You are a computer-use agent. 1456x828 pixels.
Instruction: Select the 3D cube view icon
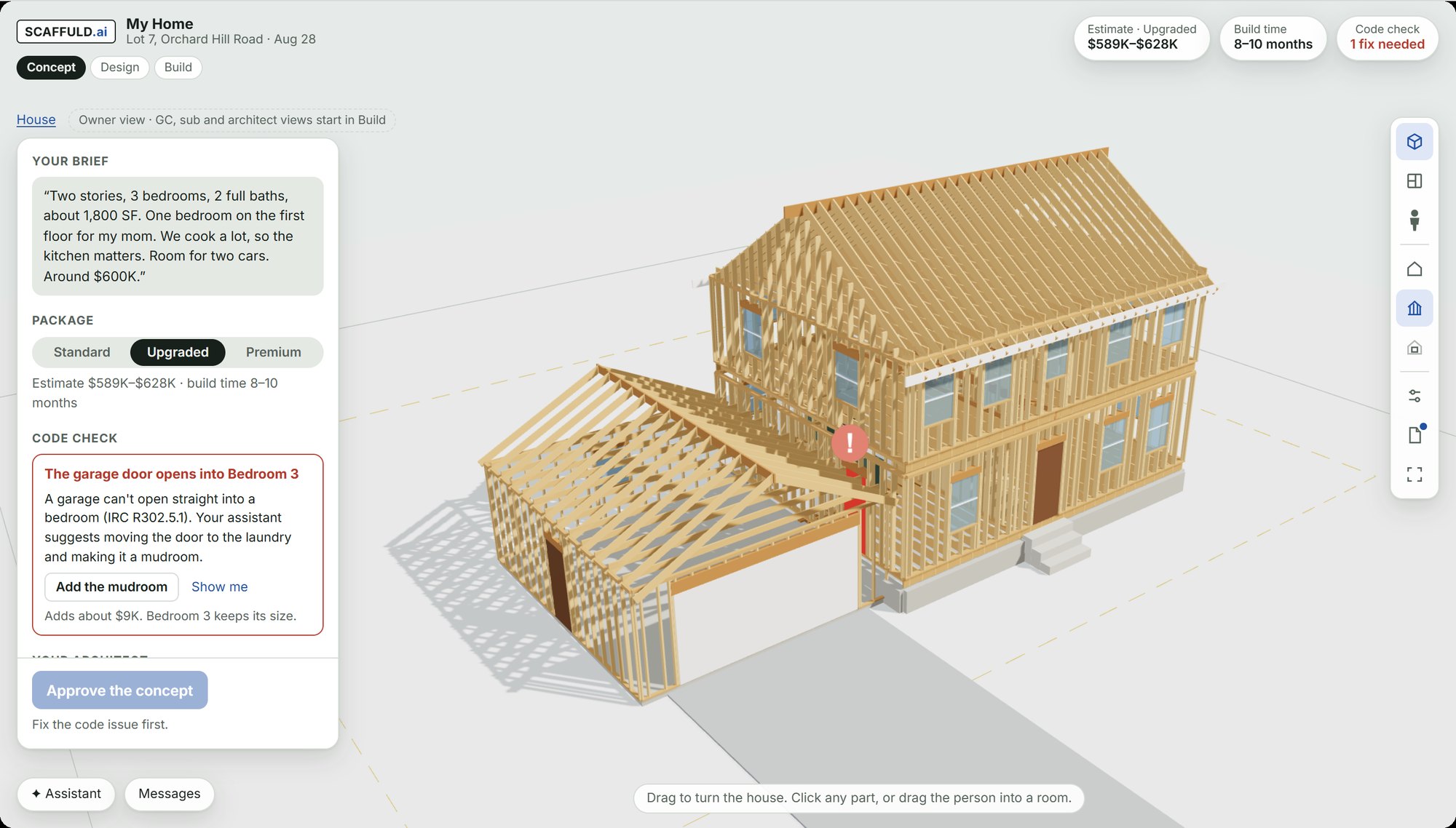coord(1414,142)
